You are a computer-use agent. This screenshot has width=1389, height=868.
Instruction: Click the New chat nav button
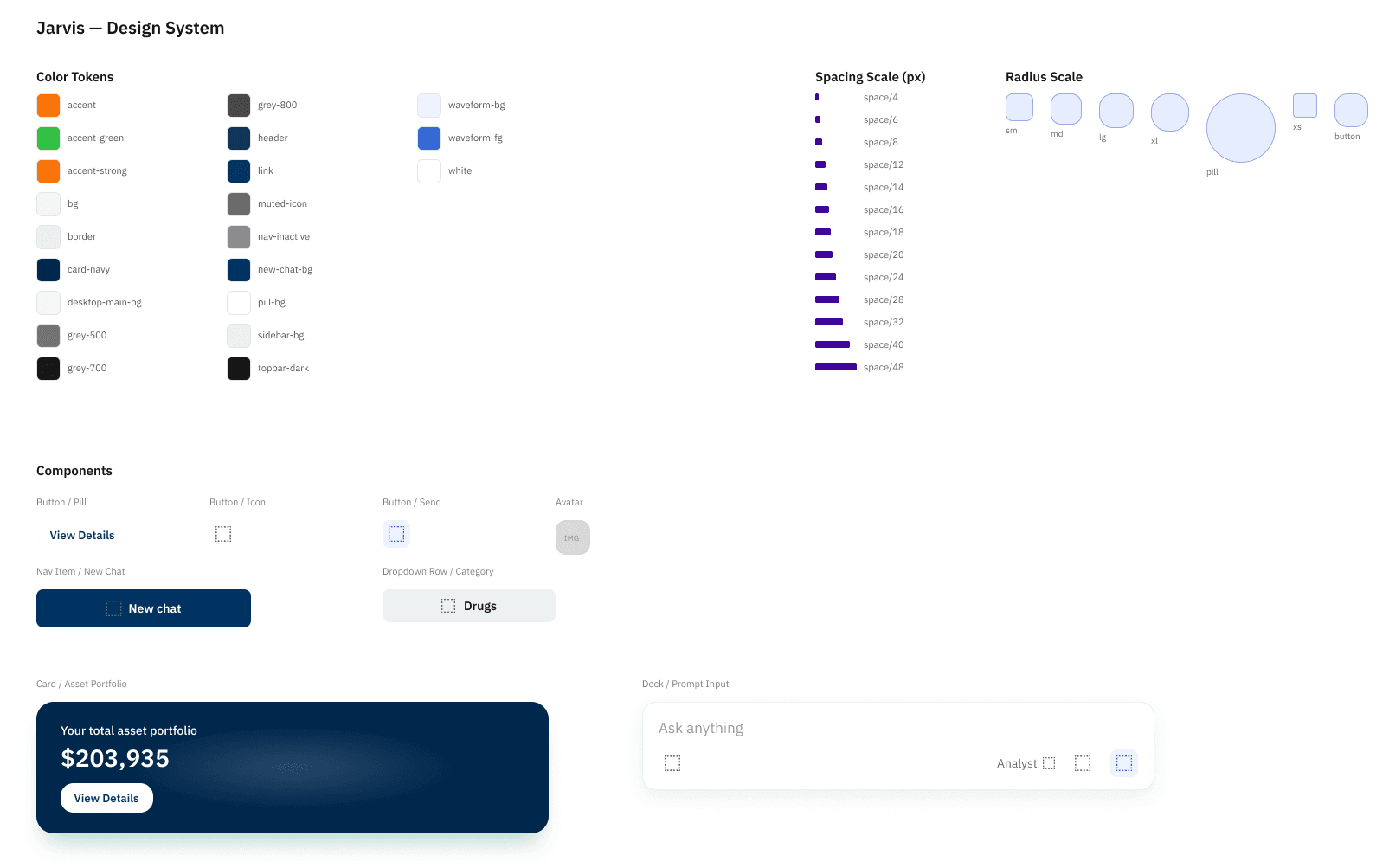[x=144, y=608]
